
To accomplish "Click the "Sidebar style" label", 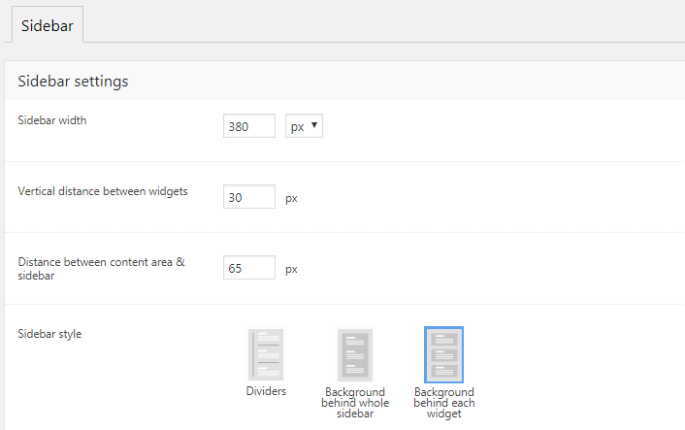I will click(50, 333).
